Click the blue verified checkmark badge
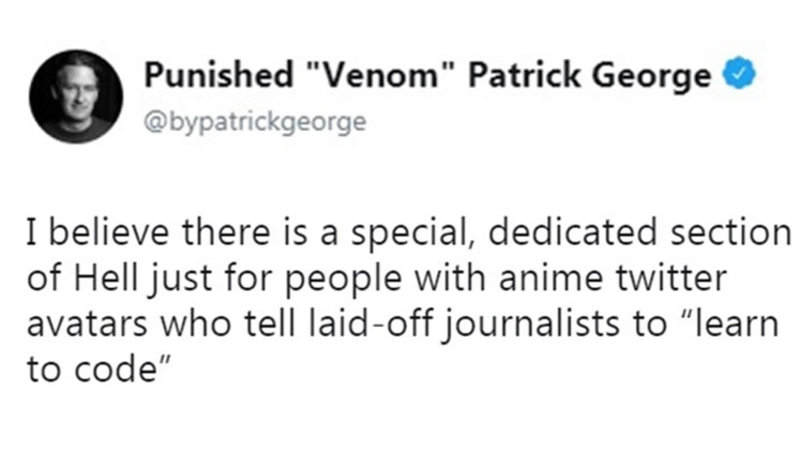 coord(739,73)
